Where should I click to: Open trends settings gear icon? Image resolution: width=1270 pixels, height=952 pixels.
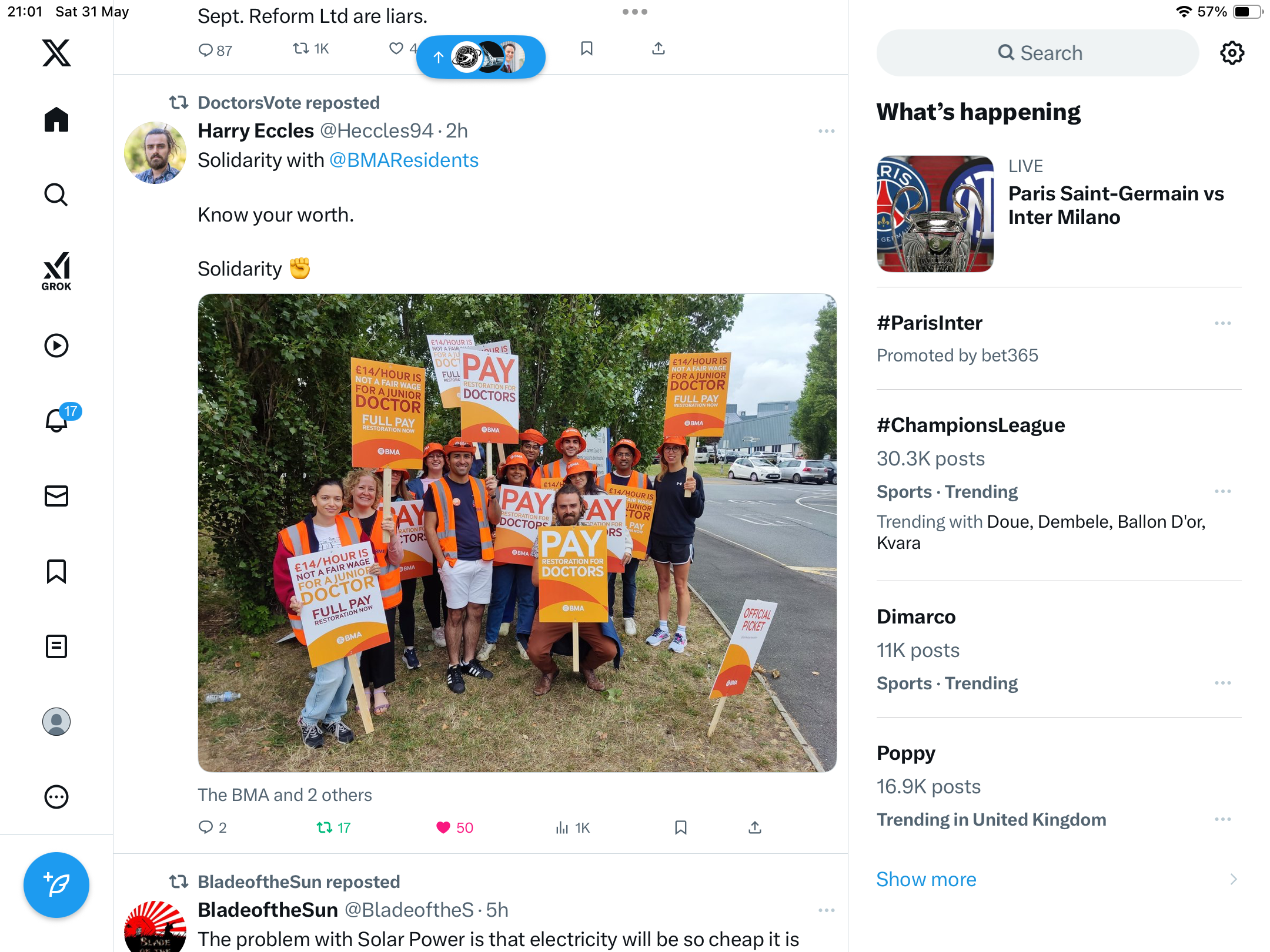point(1232,53)
